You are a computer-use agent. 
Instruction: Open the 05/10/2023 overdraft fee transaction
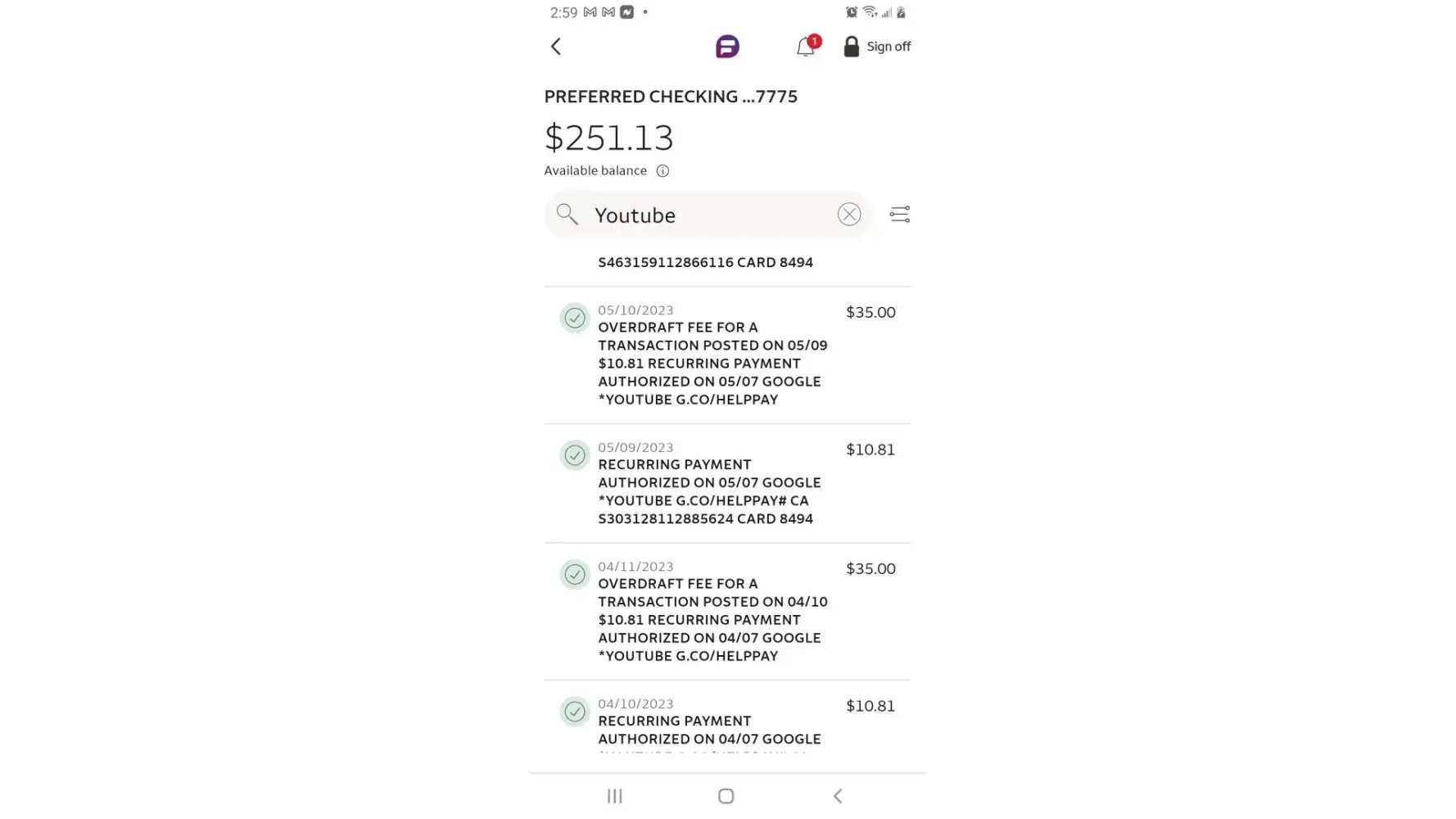coord(712,355)
